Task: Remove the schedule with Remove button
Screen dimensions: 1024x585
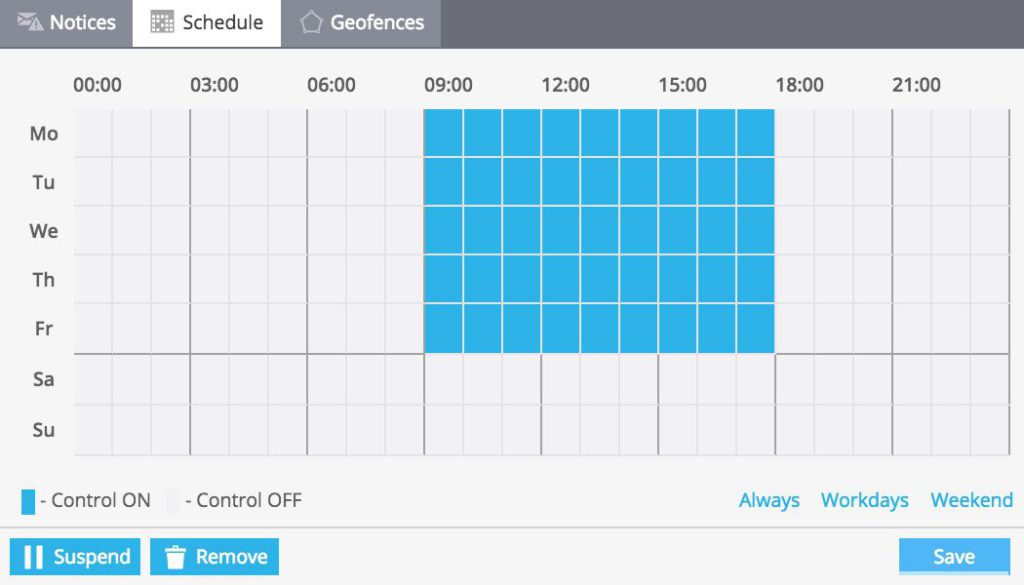Action: tap(214, 557)
